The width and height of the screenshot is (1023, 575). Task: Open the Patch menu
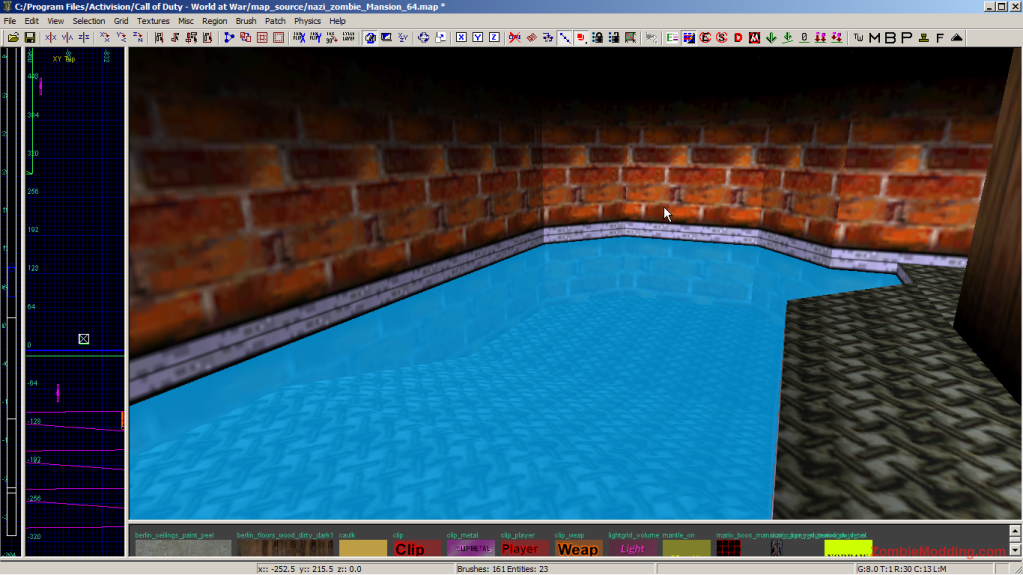[275, 21]
